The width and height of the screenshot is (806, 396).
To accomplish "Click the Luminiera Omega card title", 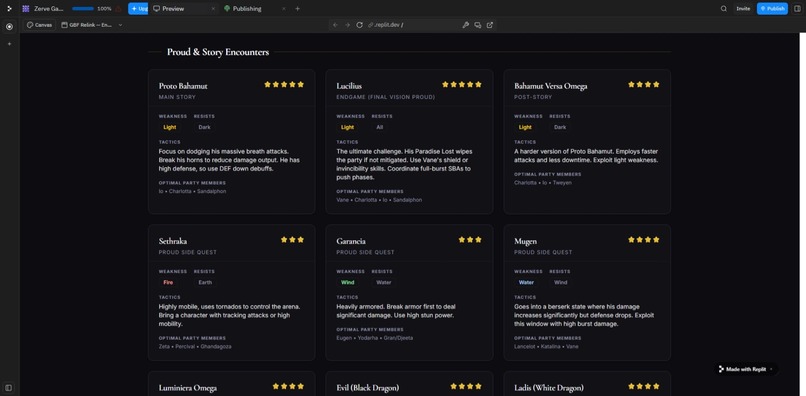I will pyautogui.click(x=188, y=388).
